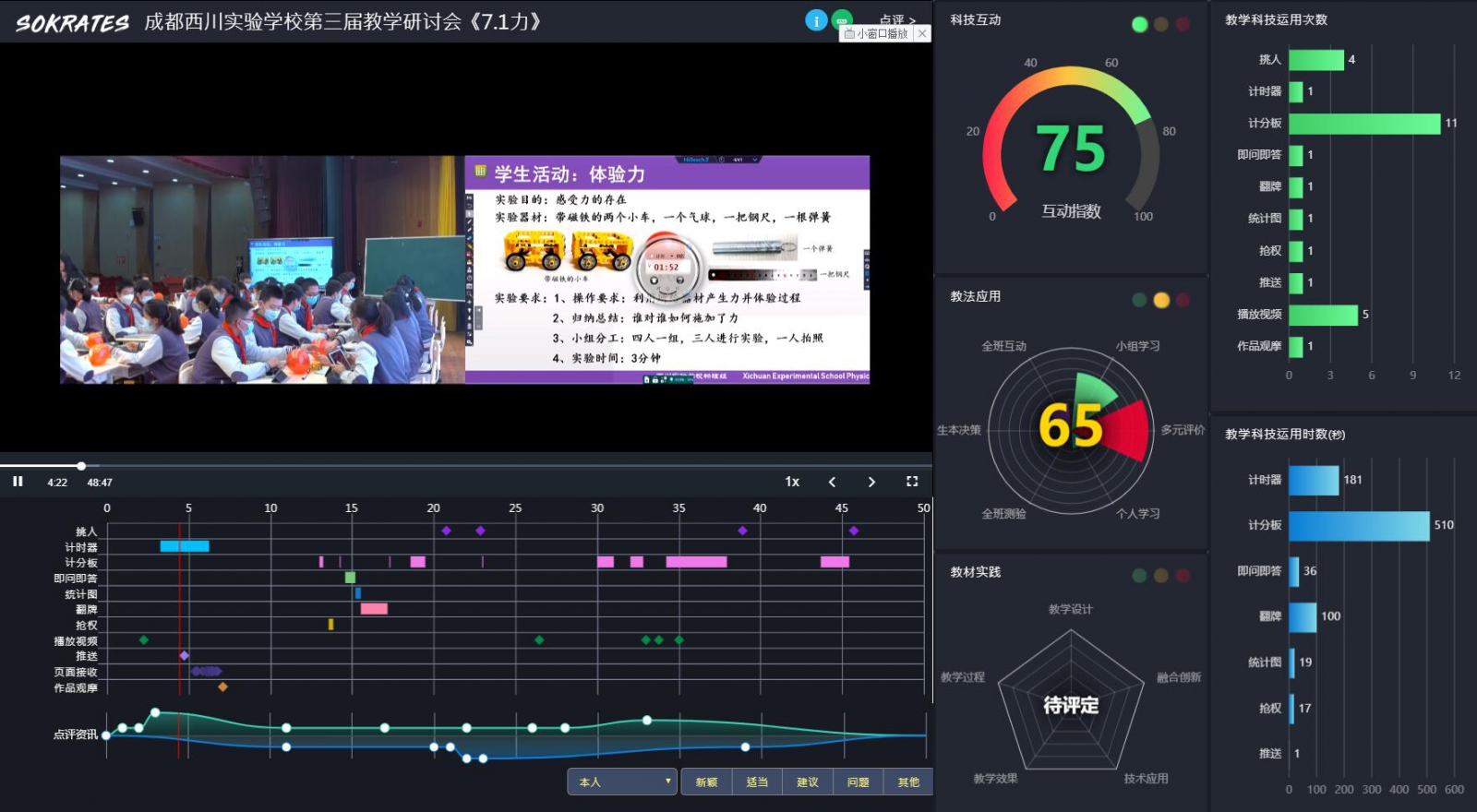Jump to previous event with left arrow
Viewport: 1477px width, 812px height.
832,482
